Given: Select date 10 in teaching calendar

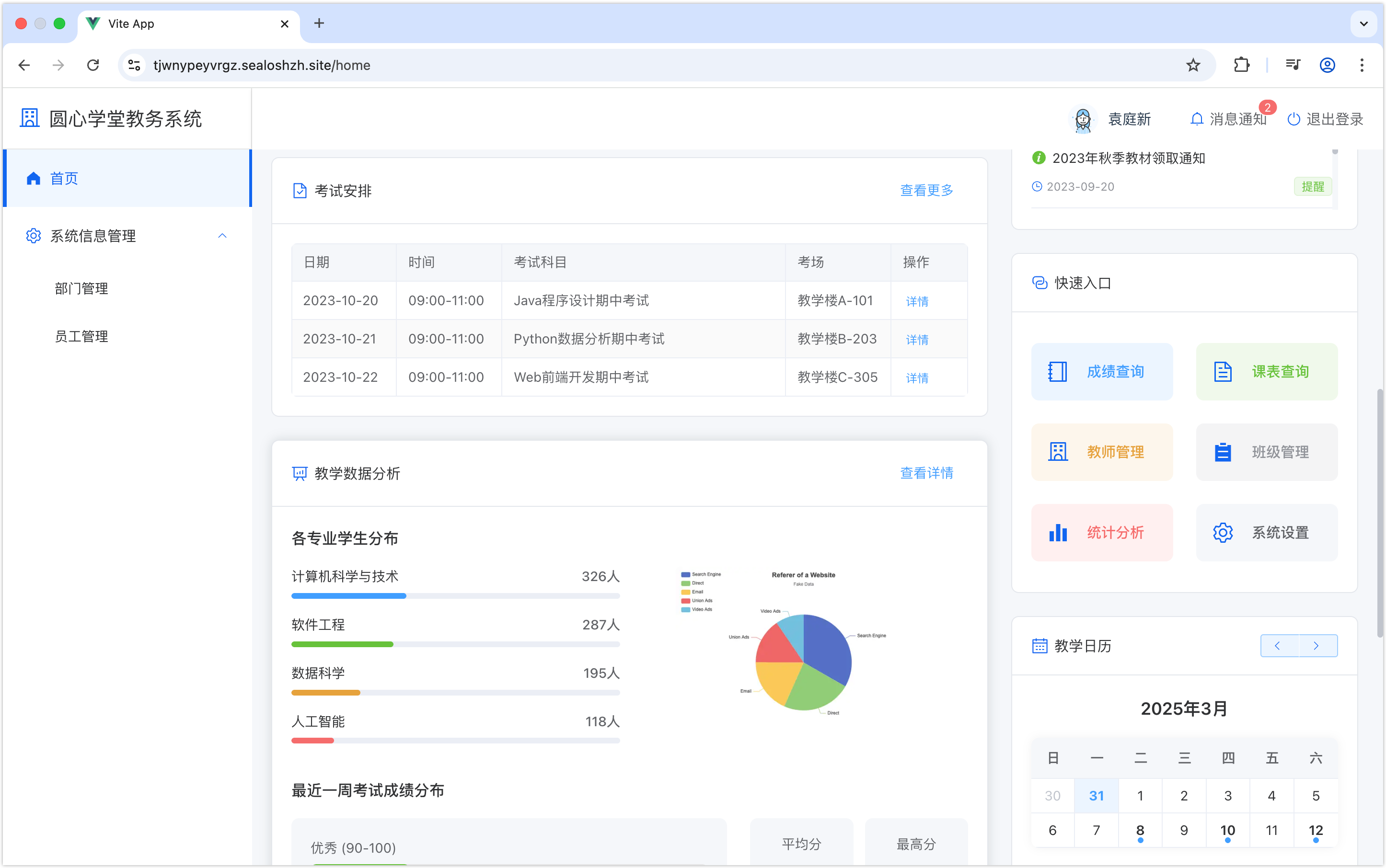Looking at the screenshot, I should pyautogui.click(x=1227, y=830).
